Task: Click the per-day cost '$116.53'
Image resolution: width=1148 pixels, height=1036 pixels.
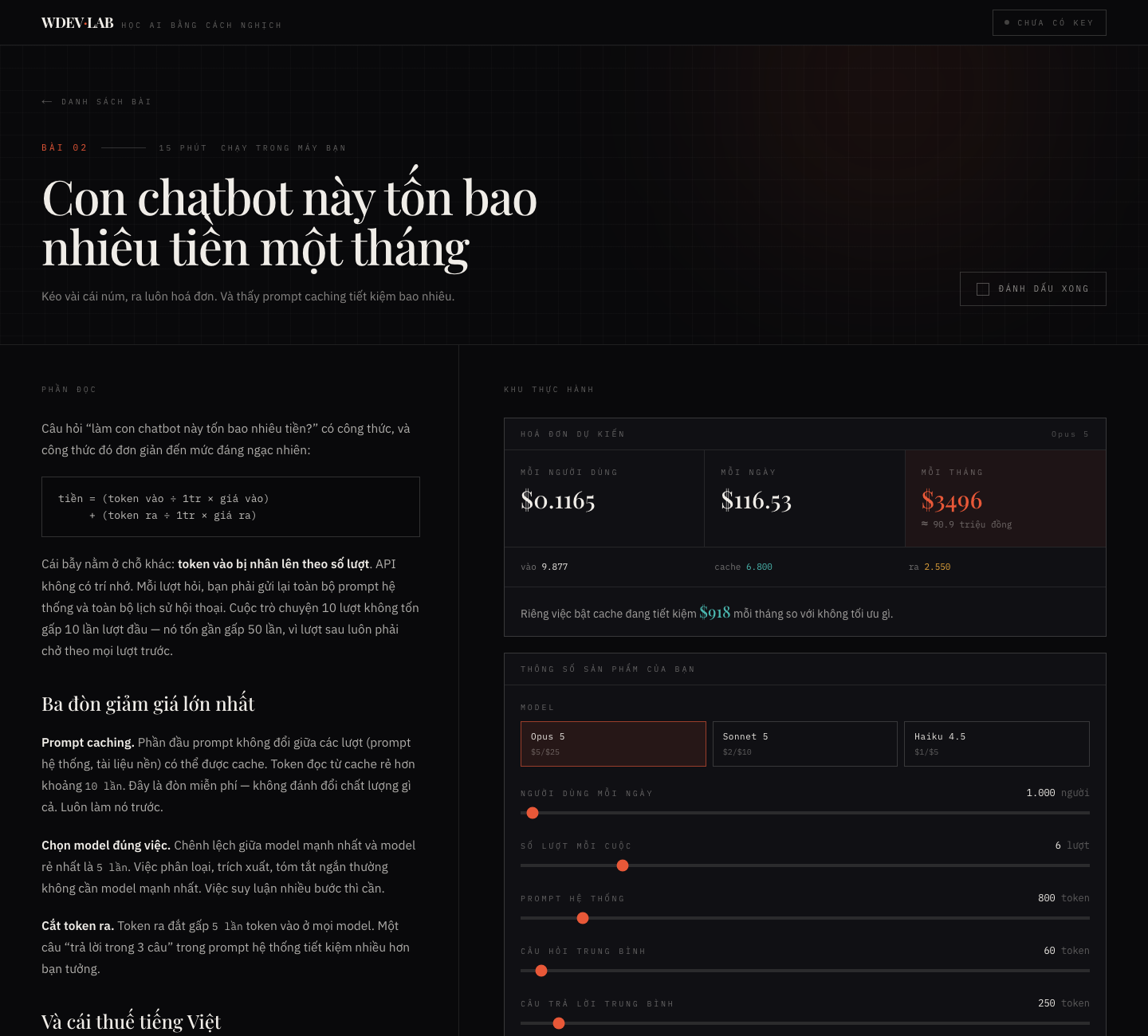Action: pyautogui.click(x=756, y=501)
